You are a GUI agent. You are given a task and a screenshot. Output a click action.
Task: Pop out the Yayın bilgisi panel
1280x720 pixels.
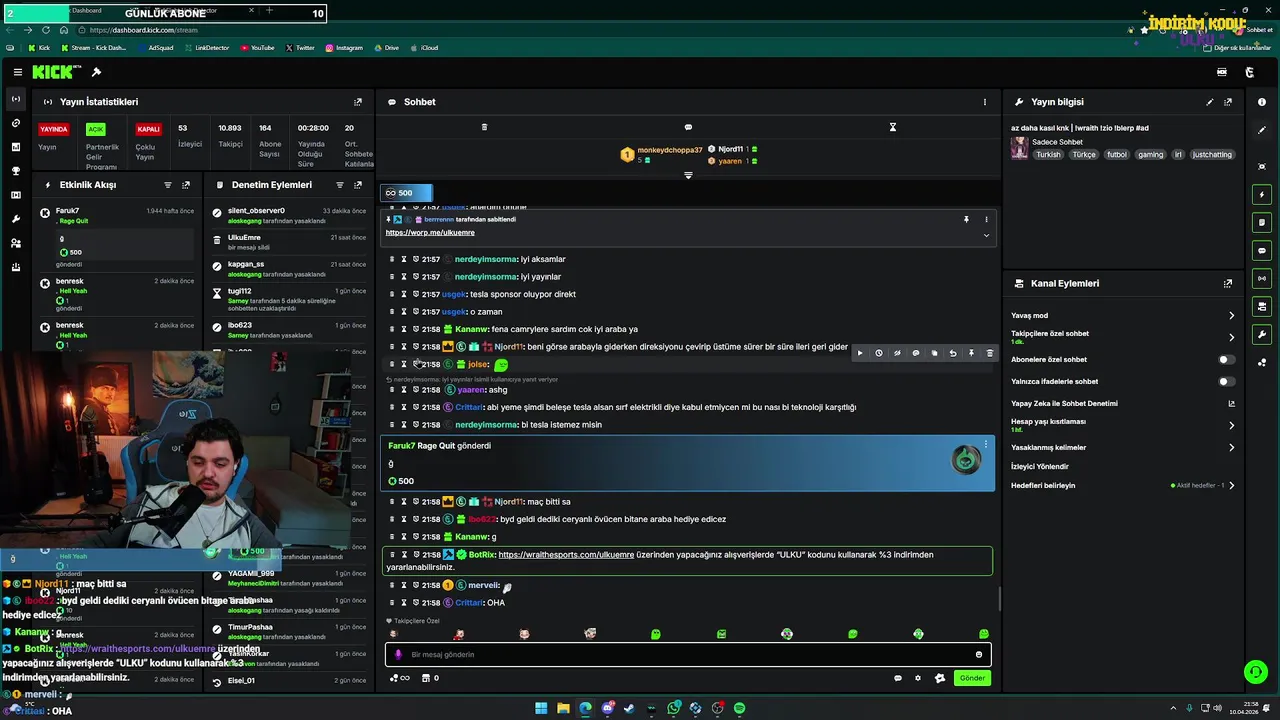click(x=1228, y=102)
